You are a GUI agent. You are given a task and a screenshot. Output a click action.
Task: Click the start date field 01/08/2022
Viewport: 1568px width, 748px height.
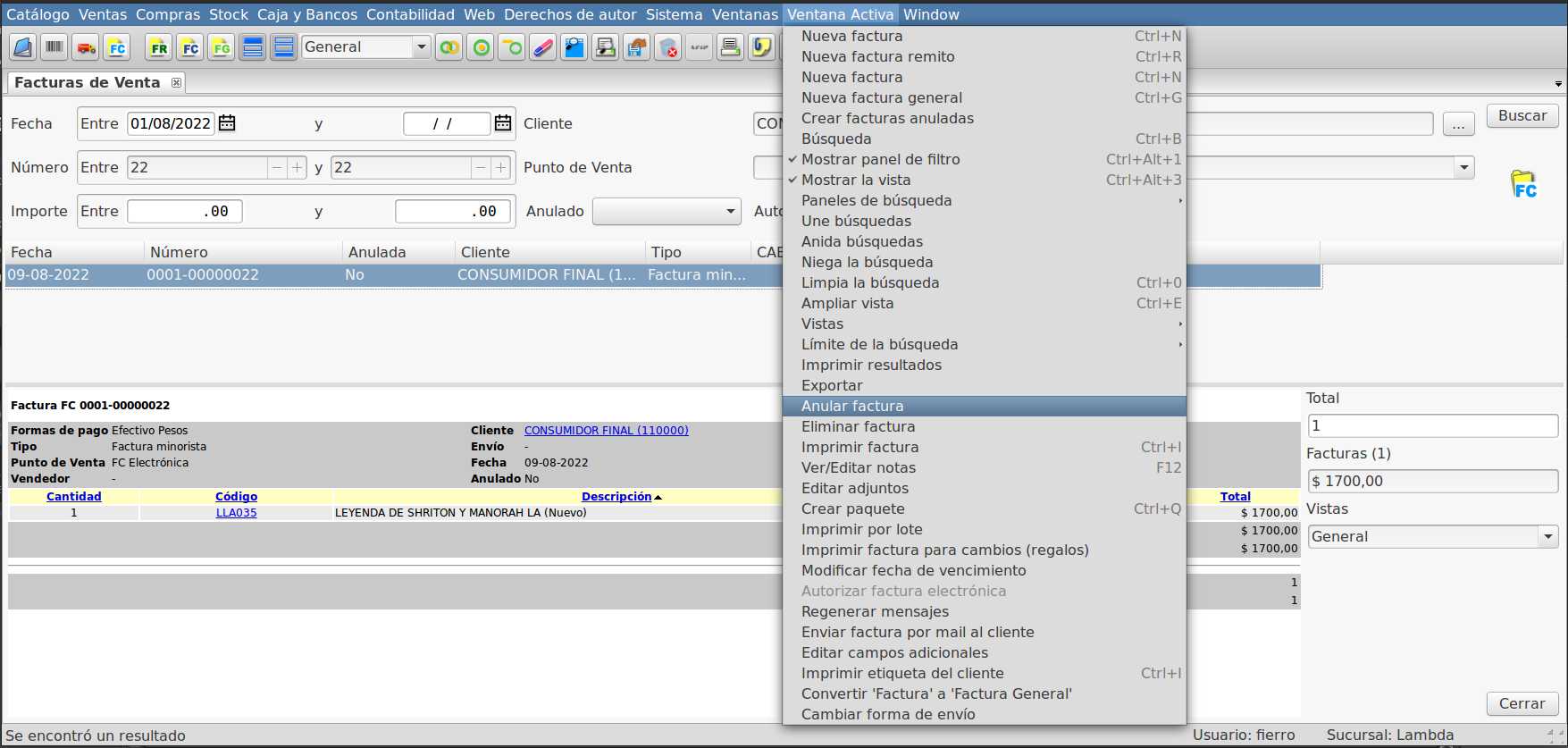(171, 123)
